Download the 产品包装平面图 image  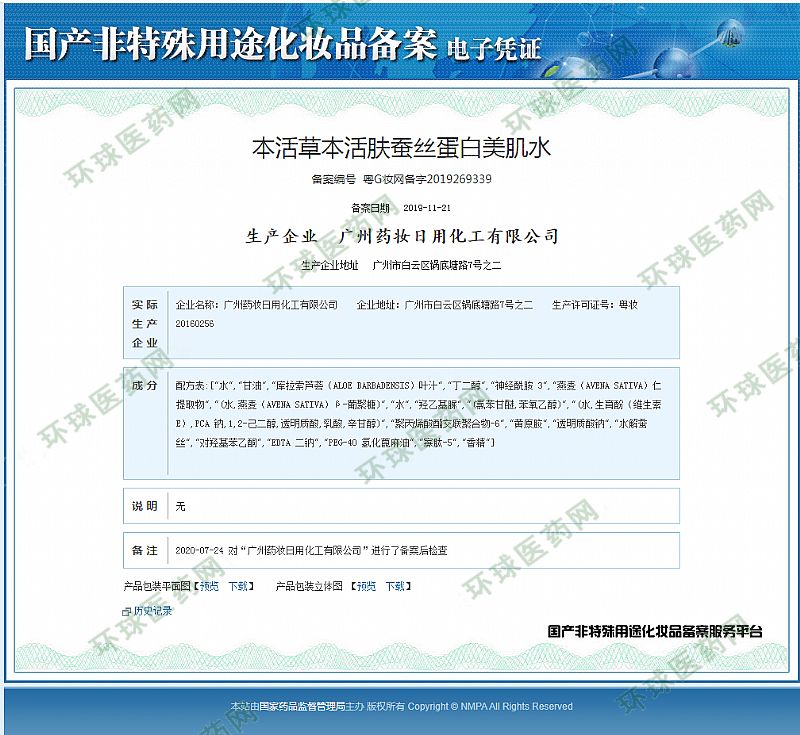pos(238,586)
